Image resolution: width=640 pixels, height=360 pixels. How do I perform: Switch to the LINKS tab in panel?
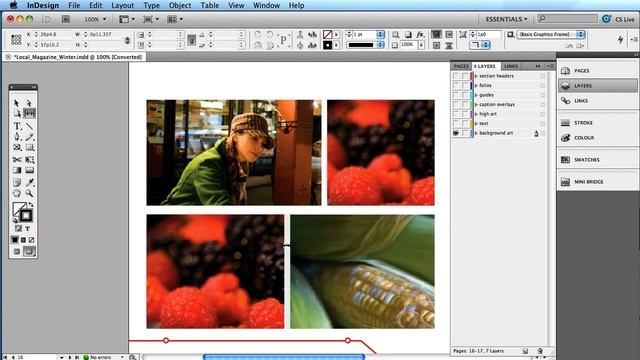pyautogui.click(x=511, y=66)
